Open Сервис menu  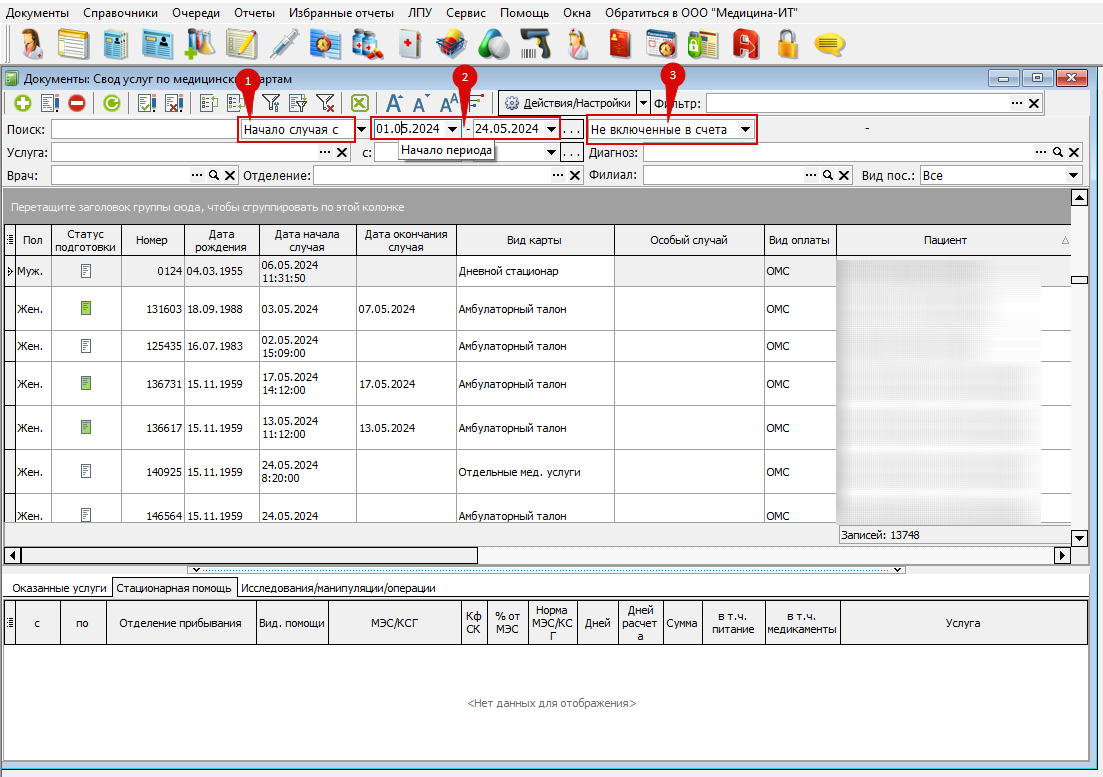point(466,13)
